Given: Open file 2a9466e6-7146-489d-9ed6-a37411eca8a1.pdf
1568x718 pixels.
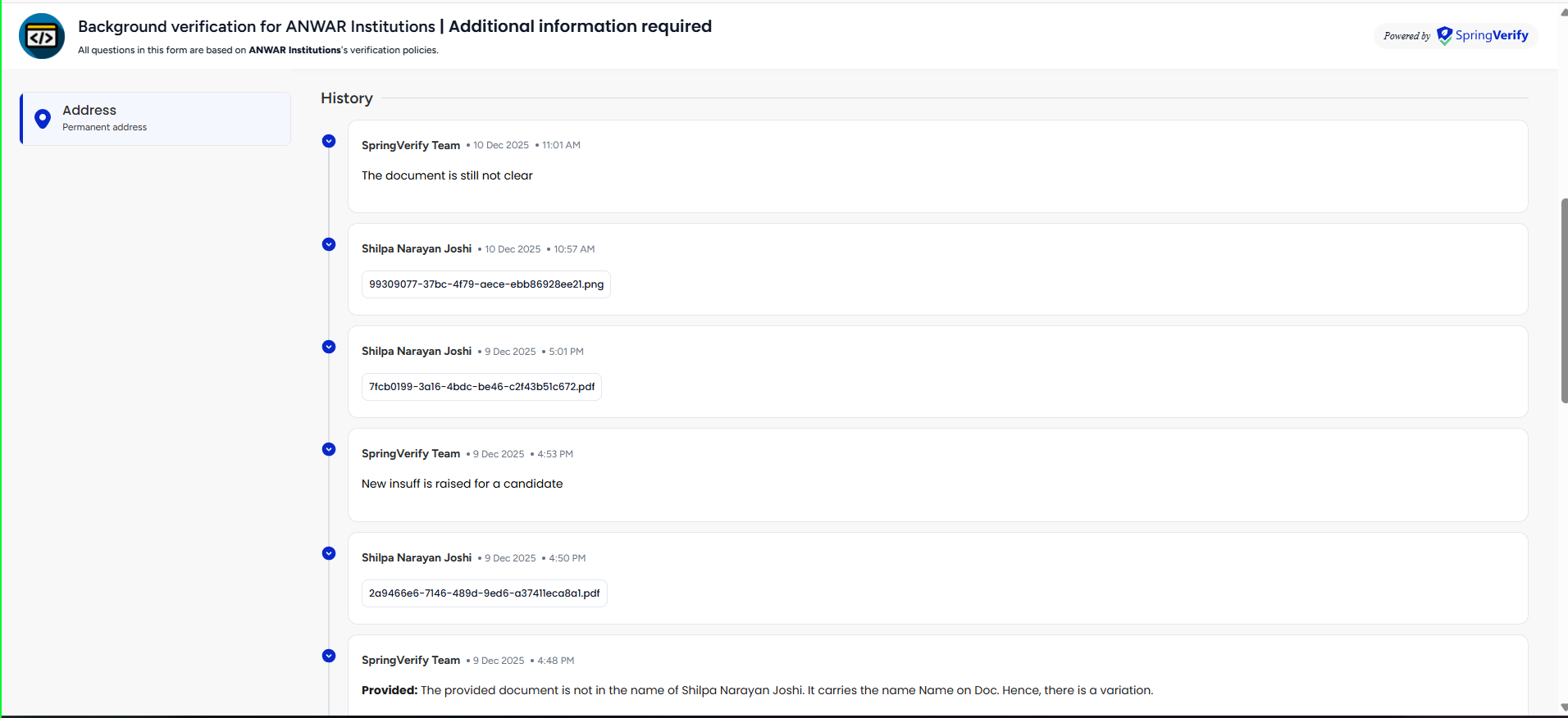Looking at the screenshot, I should tap(484, 593).
